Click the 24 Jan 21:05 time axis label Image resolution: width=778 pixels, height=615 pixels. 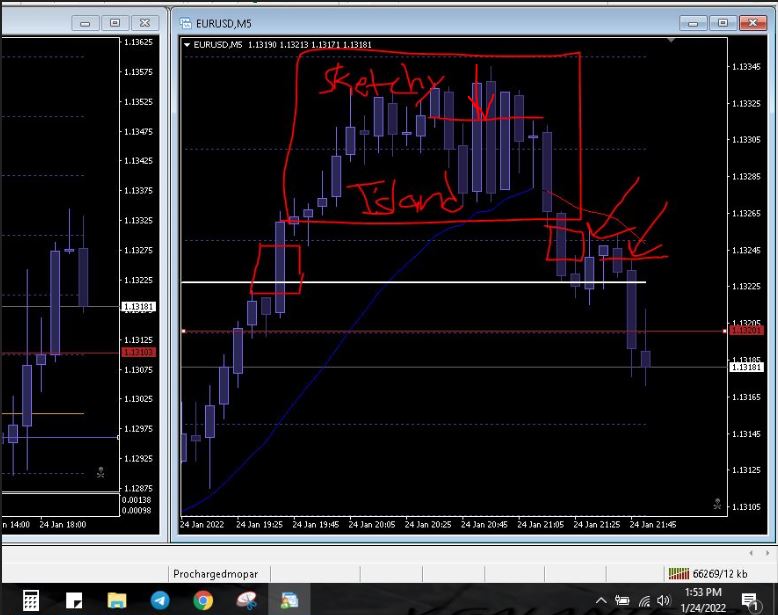pyautogui.click(x=540, y=525)
